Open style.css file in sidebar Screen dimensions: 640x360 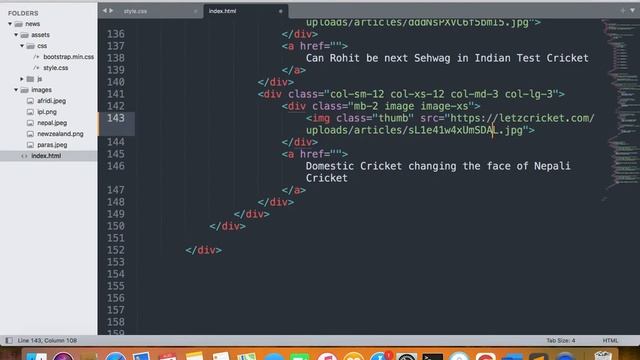click(x=56, y=68)
